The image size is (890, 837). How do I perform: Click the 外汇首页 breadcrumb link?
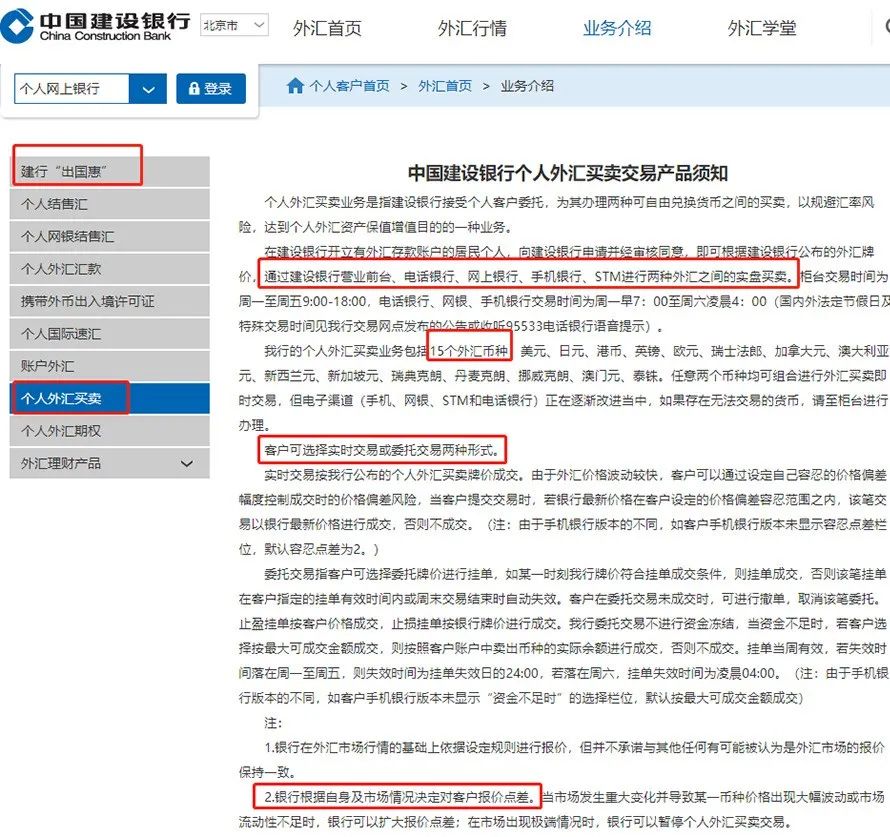(x=445, y=86)
